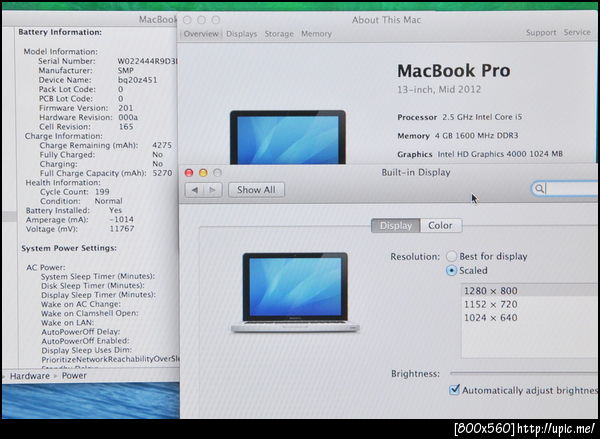Click into the System Preferences search field

(566, 188)
